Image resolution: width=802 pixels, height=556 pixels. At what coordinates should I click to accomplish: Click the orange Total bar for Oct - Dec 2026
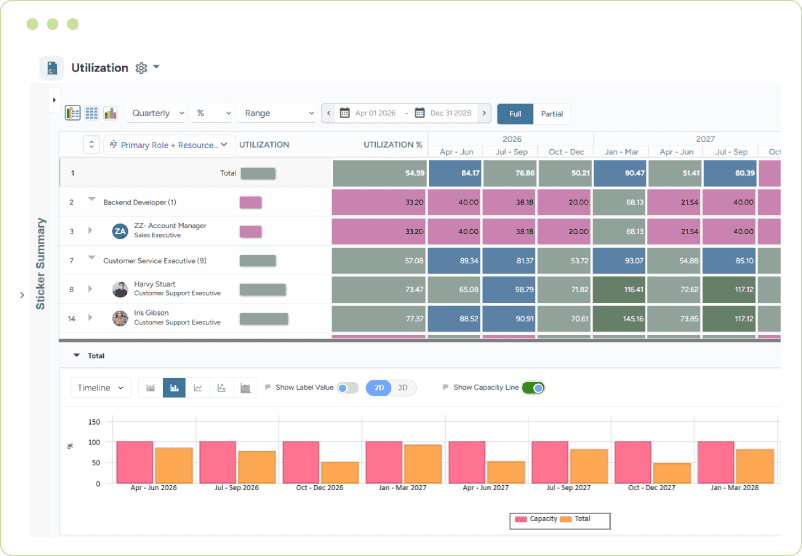coord(340,473)
